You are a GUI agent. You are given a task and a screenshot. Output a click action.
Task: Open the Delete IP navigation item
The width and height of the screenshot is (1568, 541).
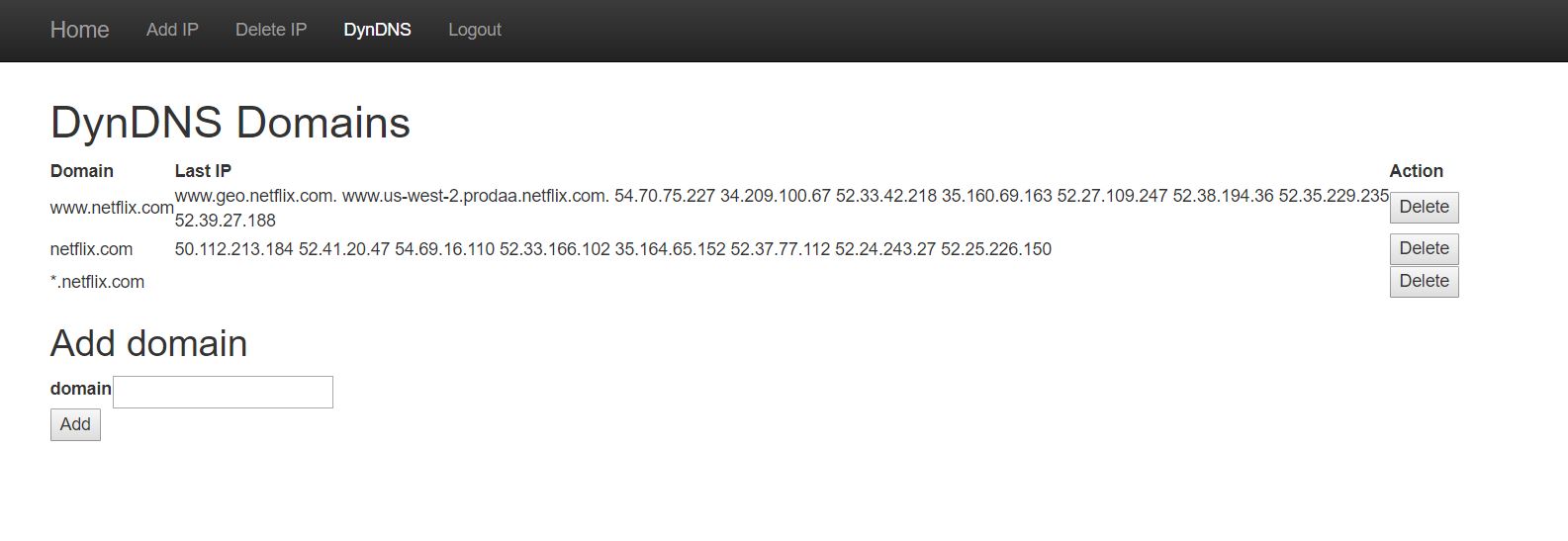[271, 30]
